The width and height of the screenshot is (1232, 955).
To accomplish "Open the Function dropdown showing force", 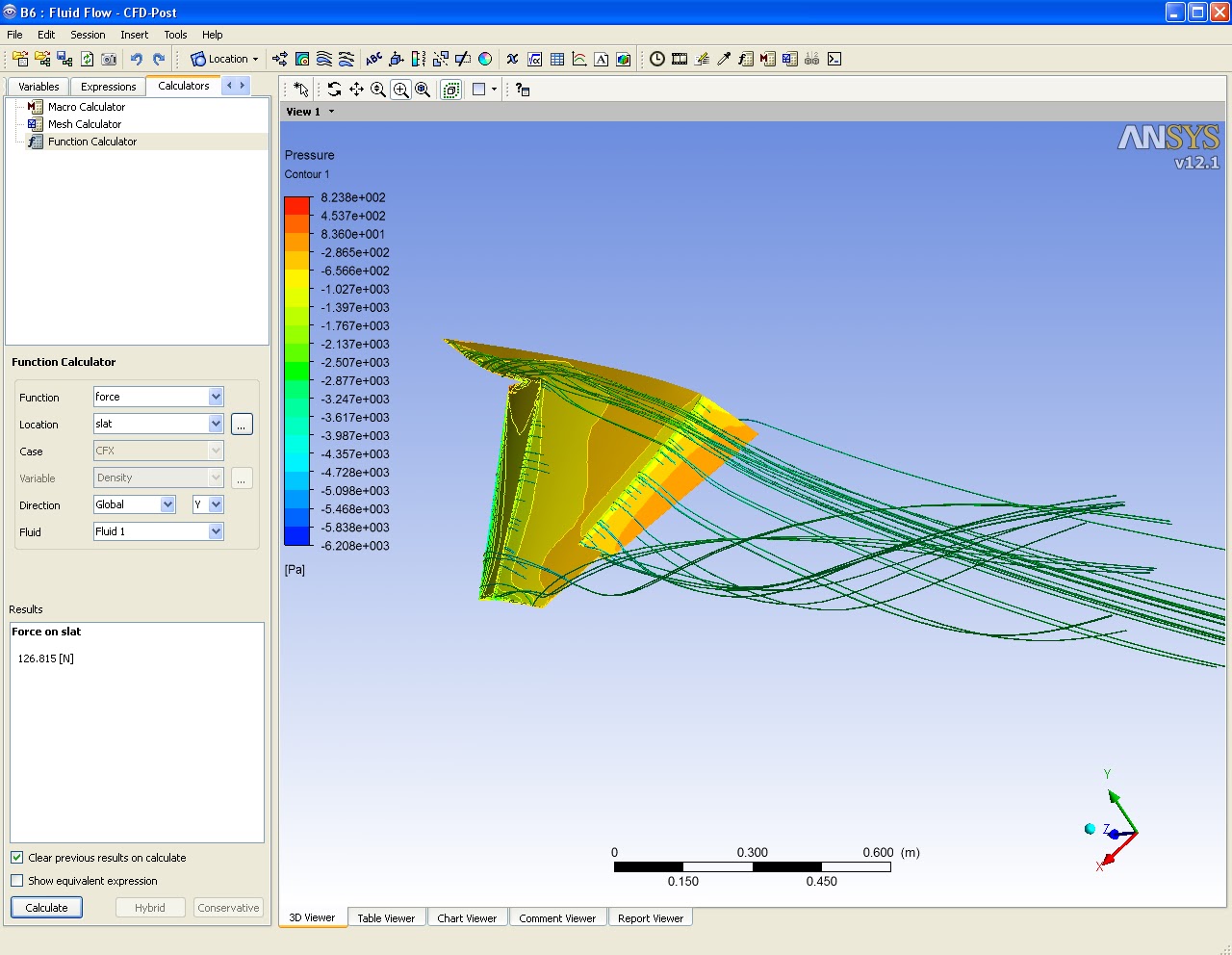I will (159, 397).
